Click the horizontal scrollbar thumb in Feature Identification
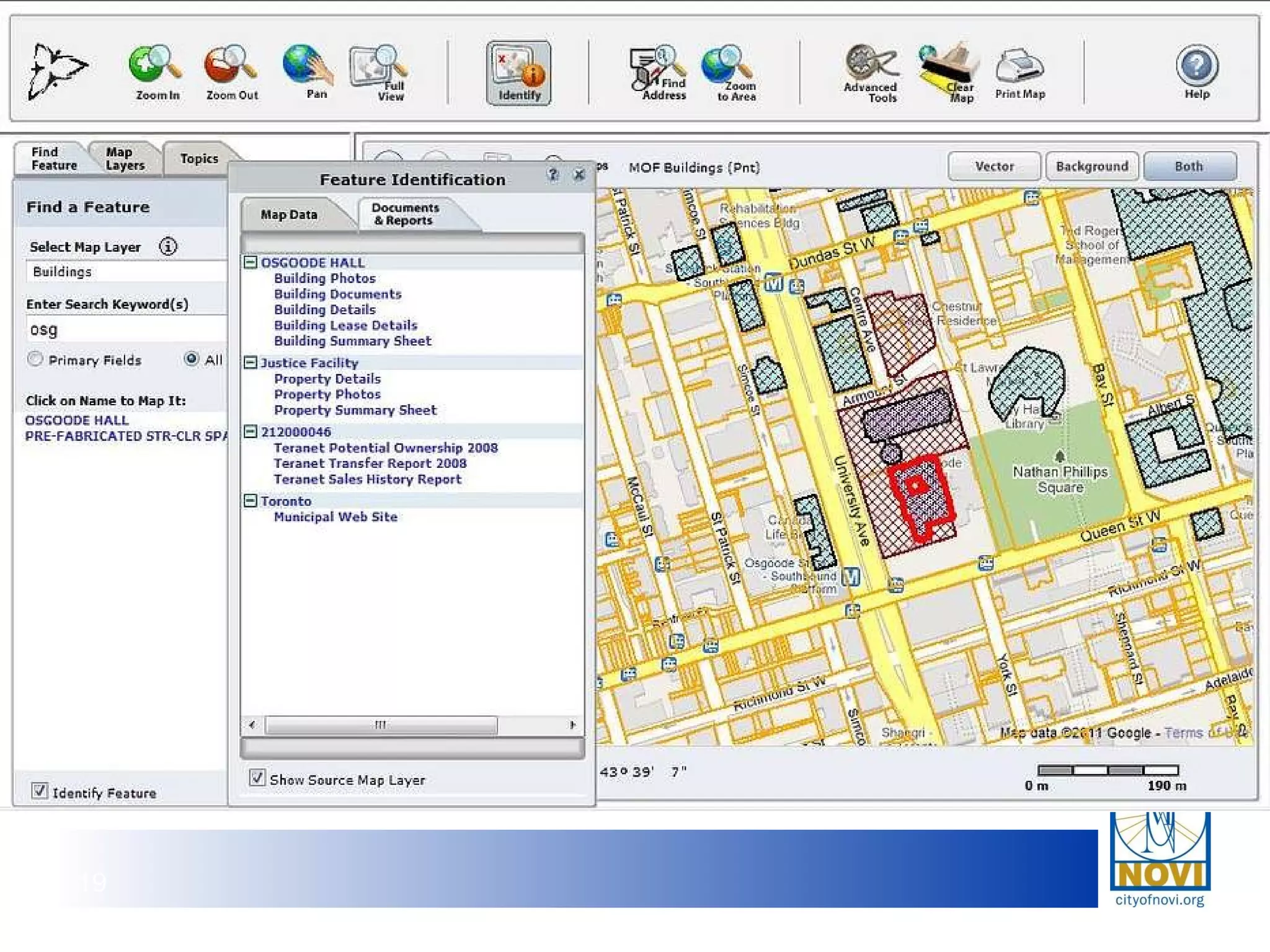 coord(381,725)
